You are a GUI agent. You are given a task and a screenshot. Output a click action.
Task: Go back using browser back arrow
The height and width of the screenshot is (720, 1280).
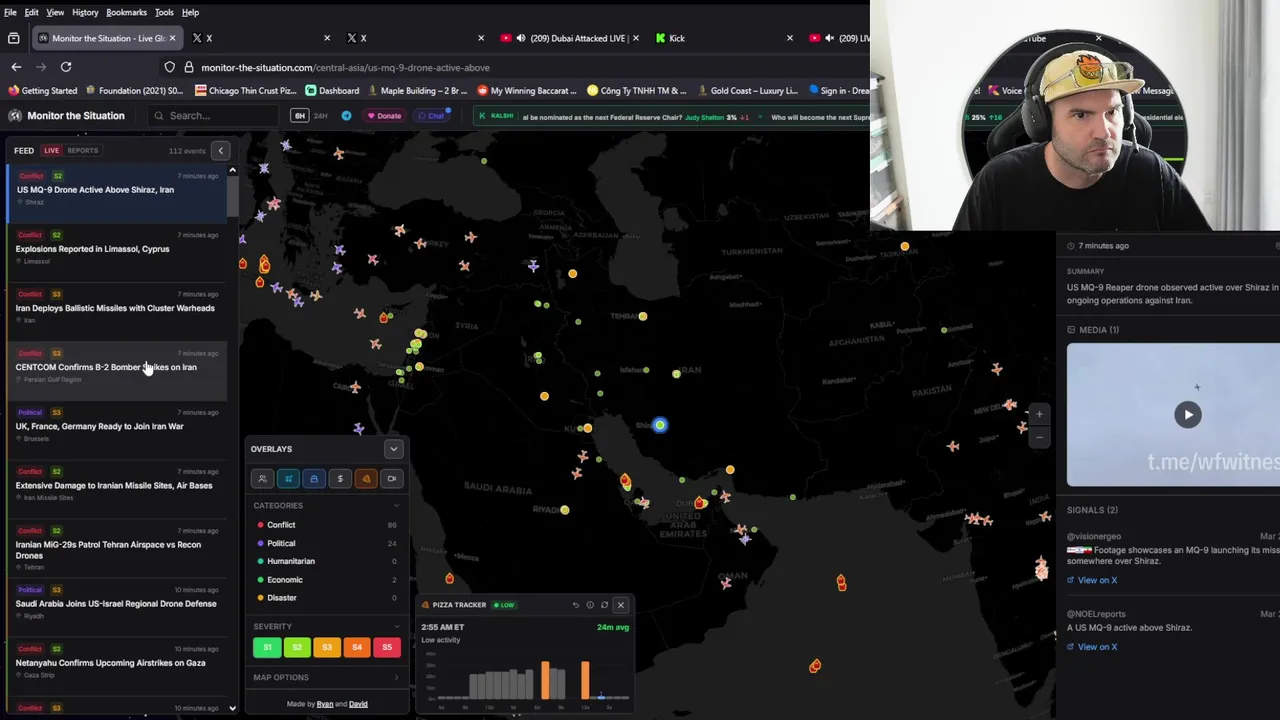[16, 67]
